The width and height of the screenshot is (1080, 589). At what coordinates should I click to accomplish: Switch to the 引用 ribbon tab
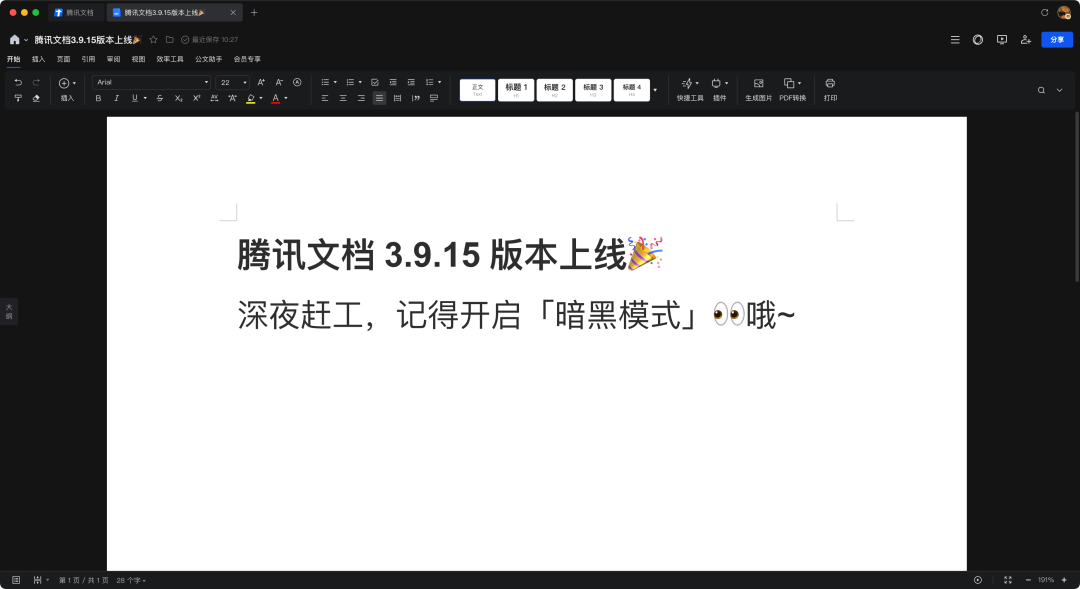[88, 59]
